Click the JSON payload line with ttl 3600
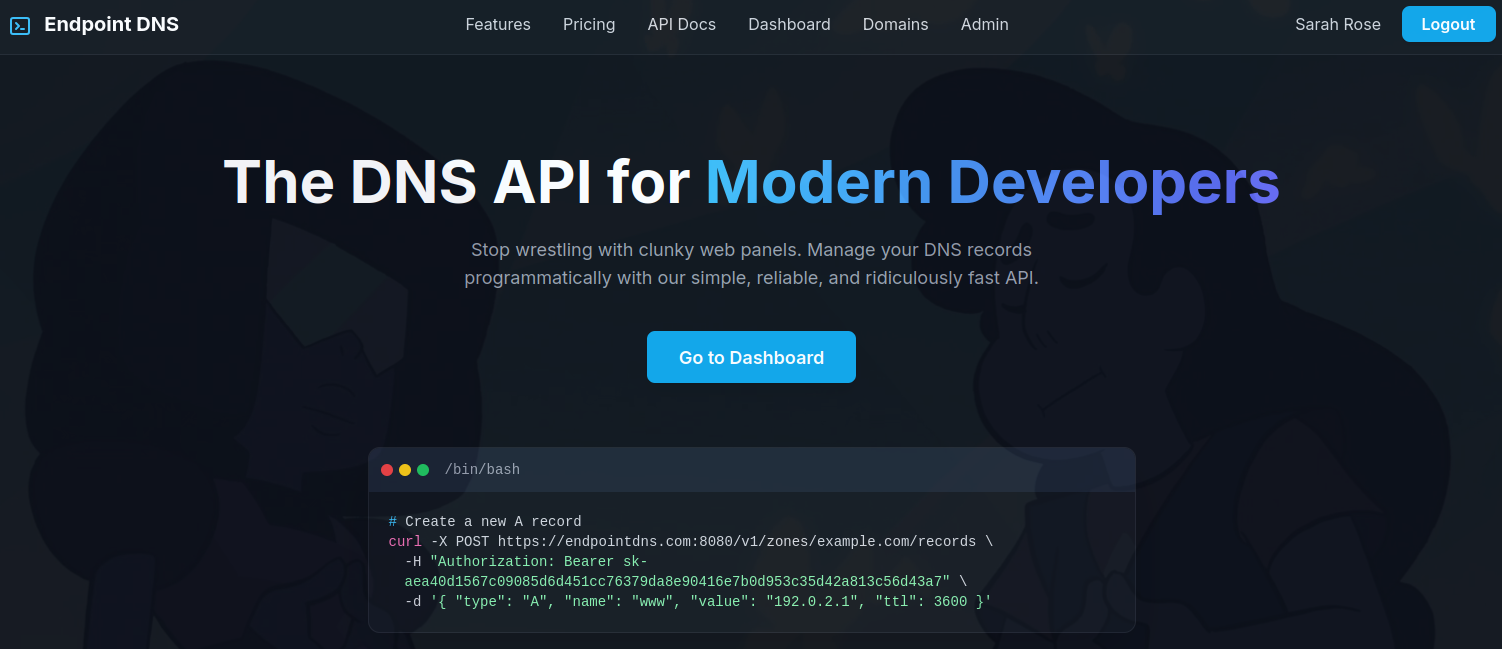 click(x=697, y=601)
